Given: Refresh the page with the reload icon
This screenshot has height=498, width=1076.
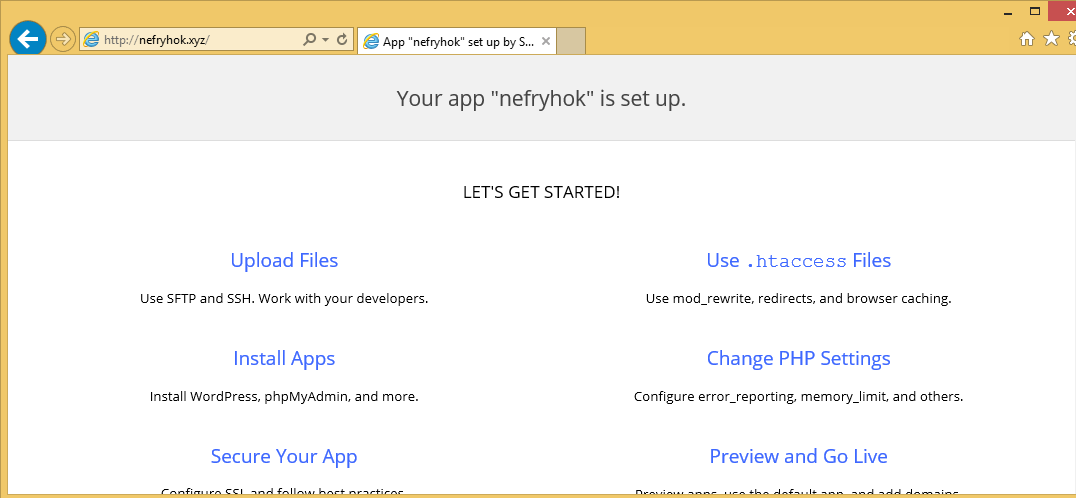Looking at the screenshot, I should point(342,40).
